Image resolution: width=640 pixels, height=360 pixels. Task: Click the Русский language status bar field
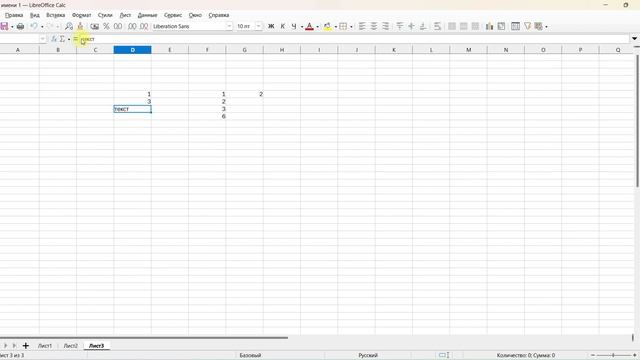368,356
